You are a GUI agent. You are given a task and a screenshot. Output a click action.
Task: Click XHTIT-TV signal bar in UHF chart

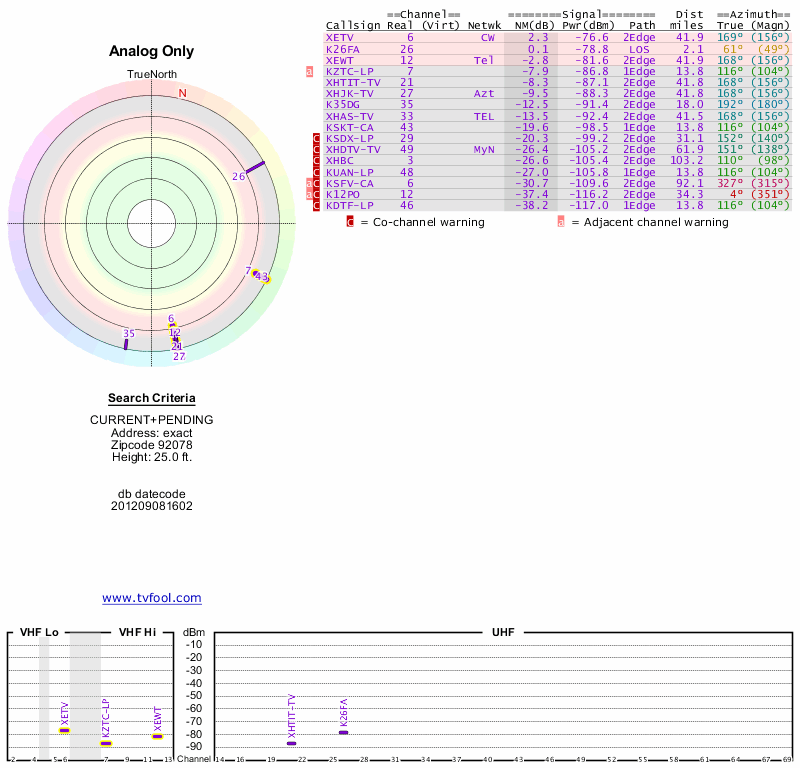click(292, 743)
